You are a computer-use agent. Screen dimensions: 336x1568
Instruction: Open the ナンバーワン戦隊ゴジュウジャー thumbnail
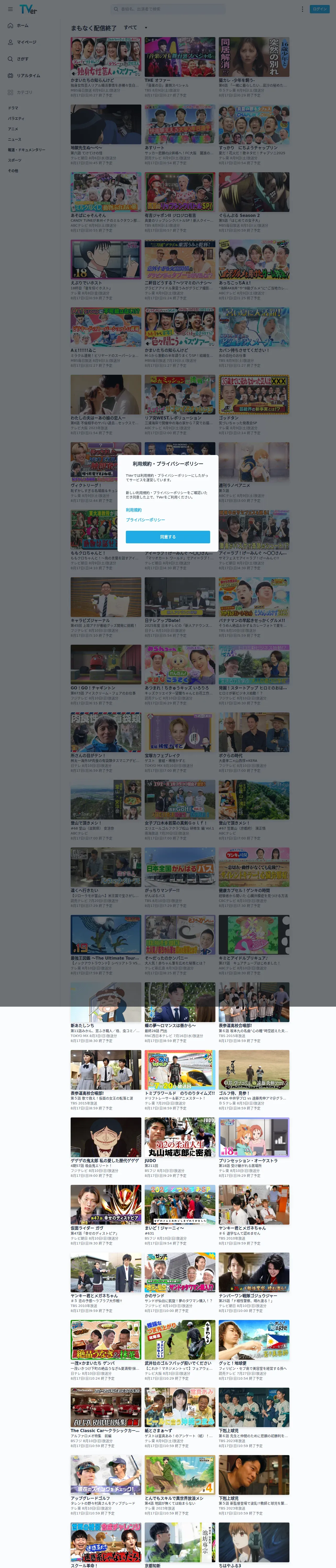point(254,1273)
